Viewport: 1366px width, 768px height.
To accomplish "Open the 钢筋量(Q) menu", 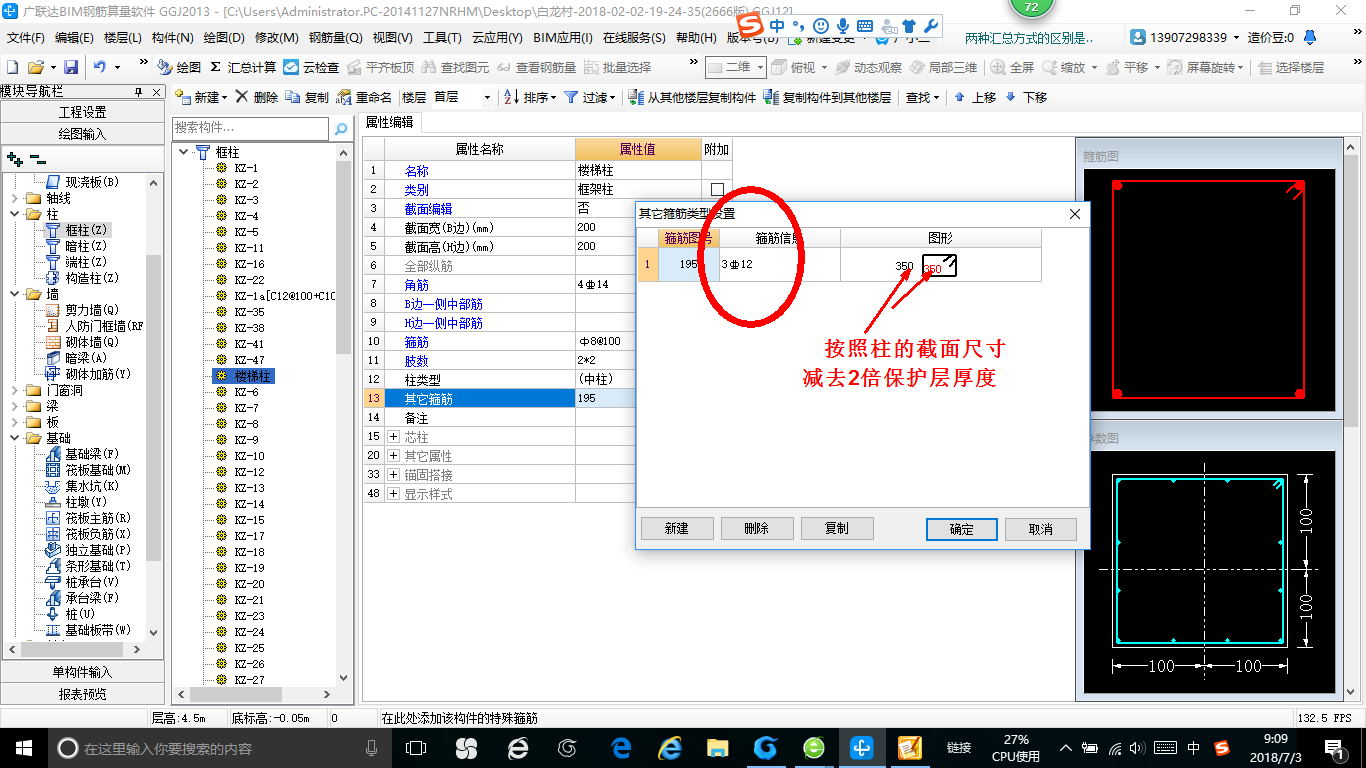I will tap(335, 38).
